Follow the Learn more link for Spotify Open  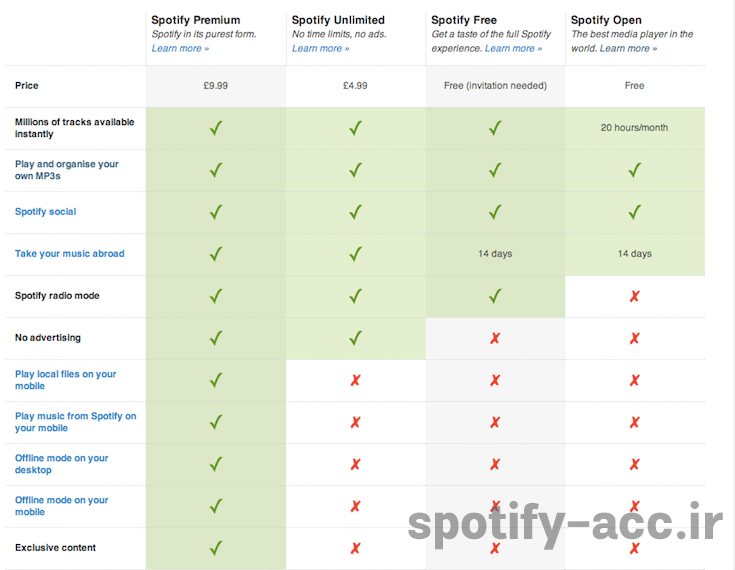pos(628,48)
